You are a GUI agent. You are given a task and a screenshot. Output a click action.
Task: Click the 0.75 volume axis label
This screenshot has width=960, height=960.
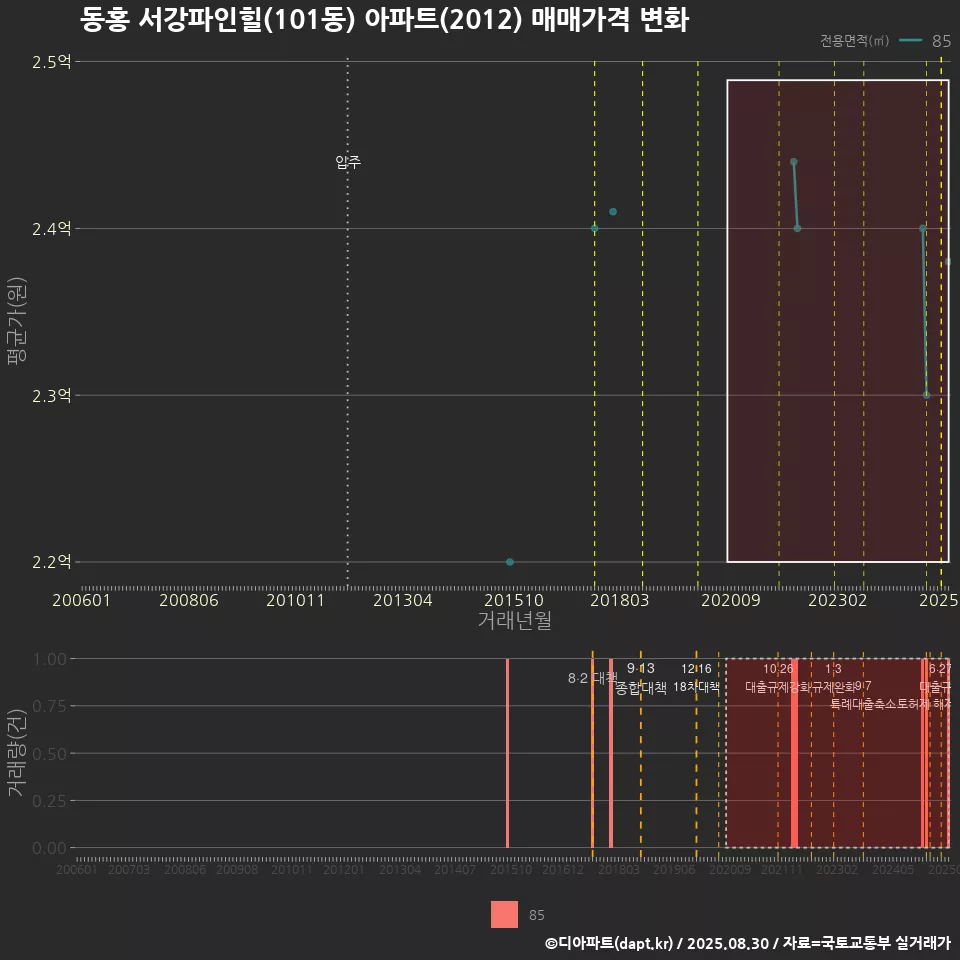(x=49, y=707)
